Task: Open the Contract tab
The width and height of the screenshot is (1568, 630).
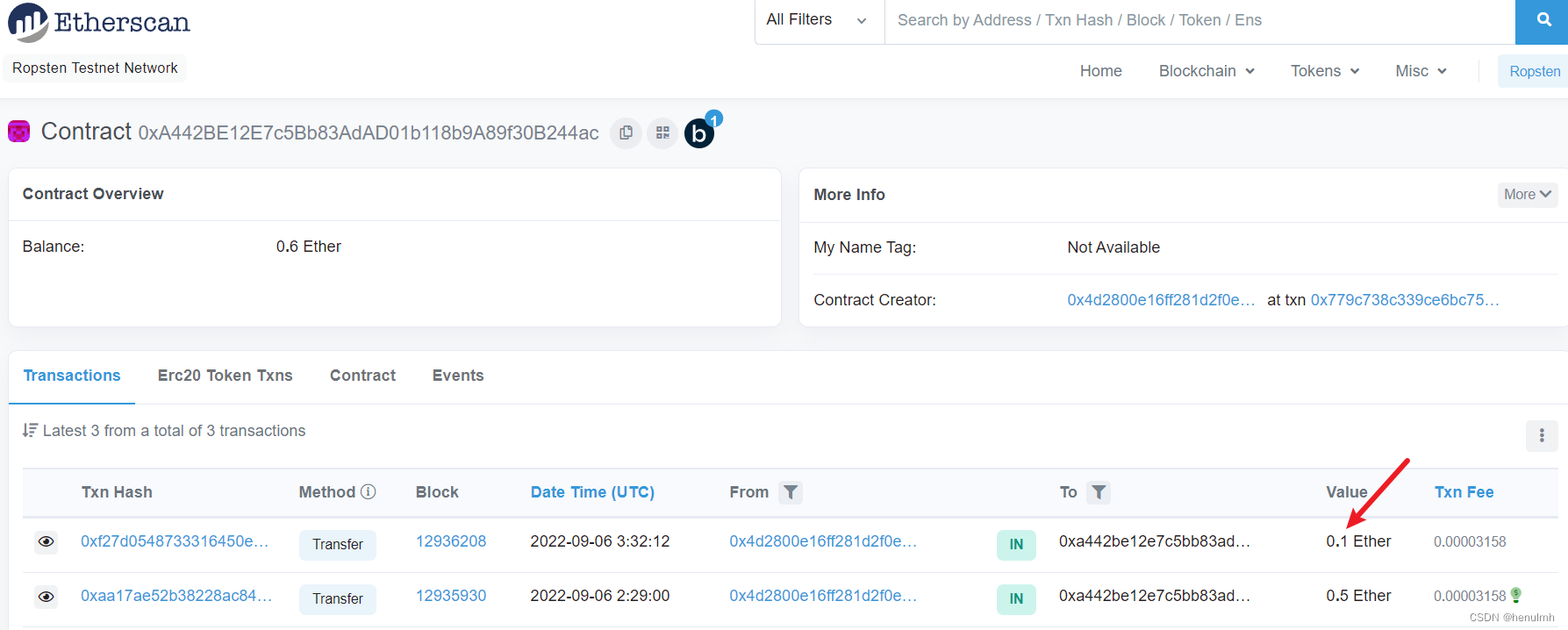Action: click(x=362, y=376)
